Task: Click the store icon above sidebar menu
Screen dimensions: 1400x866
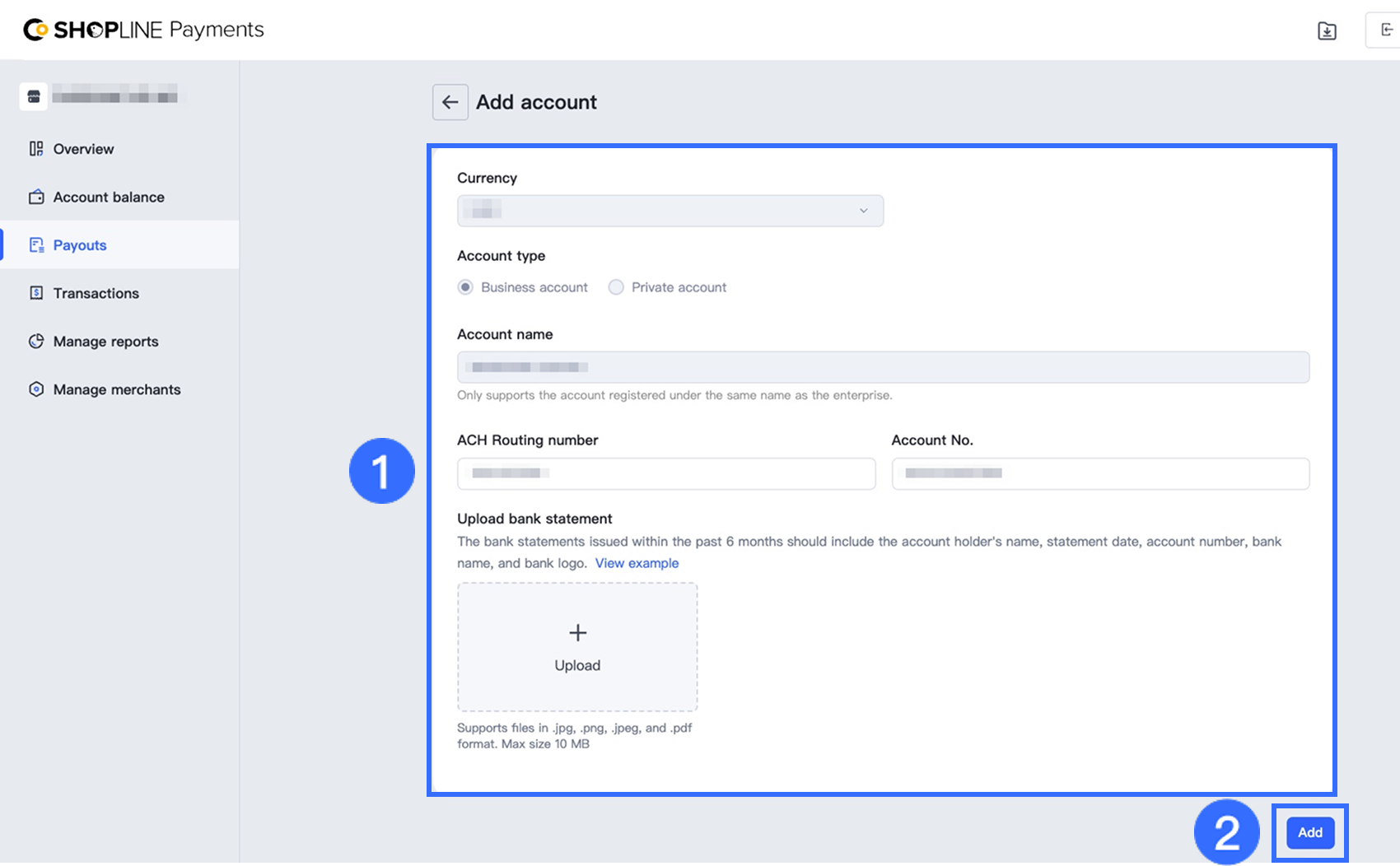Action: tap(34, 96)
